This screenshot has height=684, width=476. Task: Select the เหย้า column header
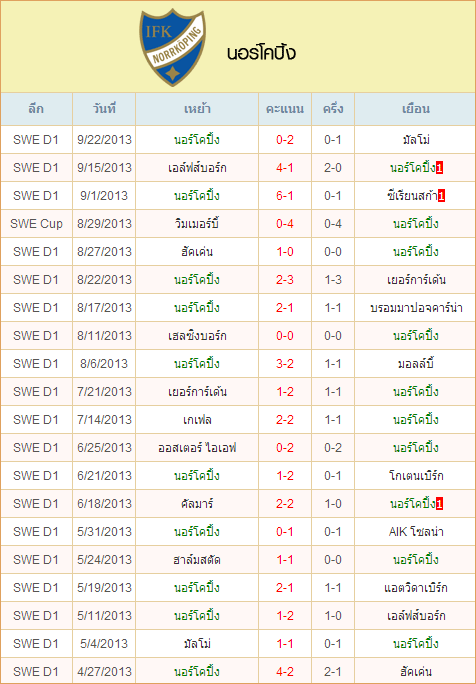[x=197, y=109]
